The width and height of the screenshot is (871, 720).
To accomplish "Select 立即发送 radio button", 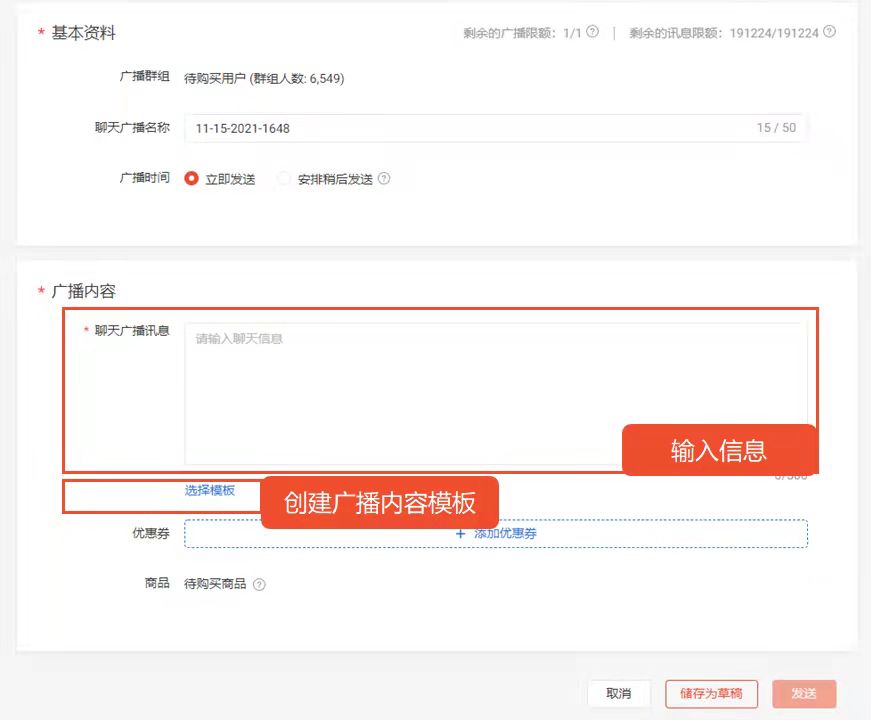I will coord(191,178).
